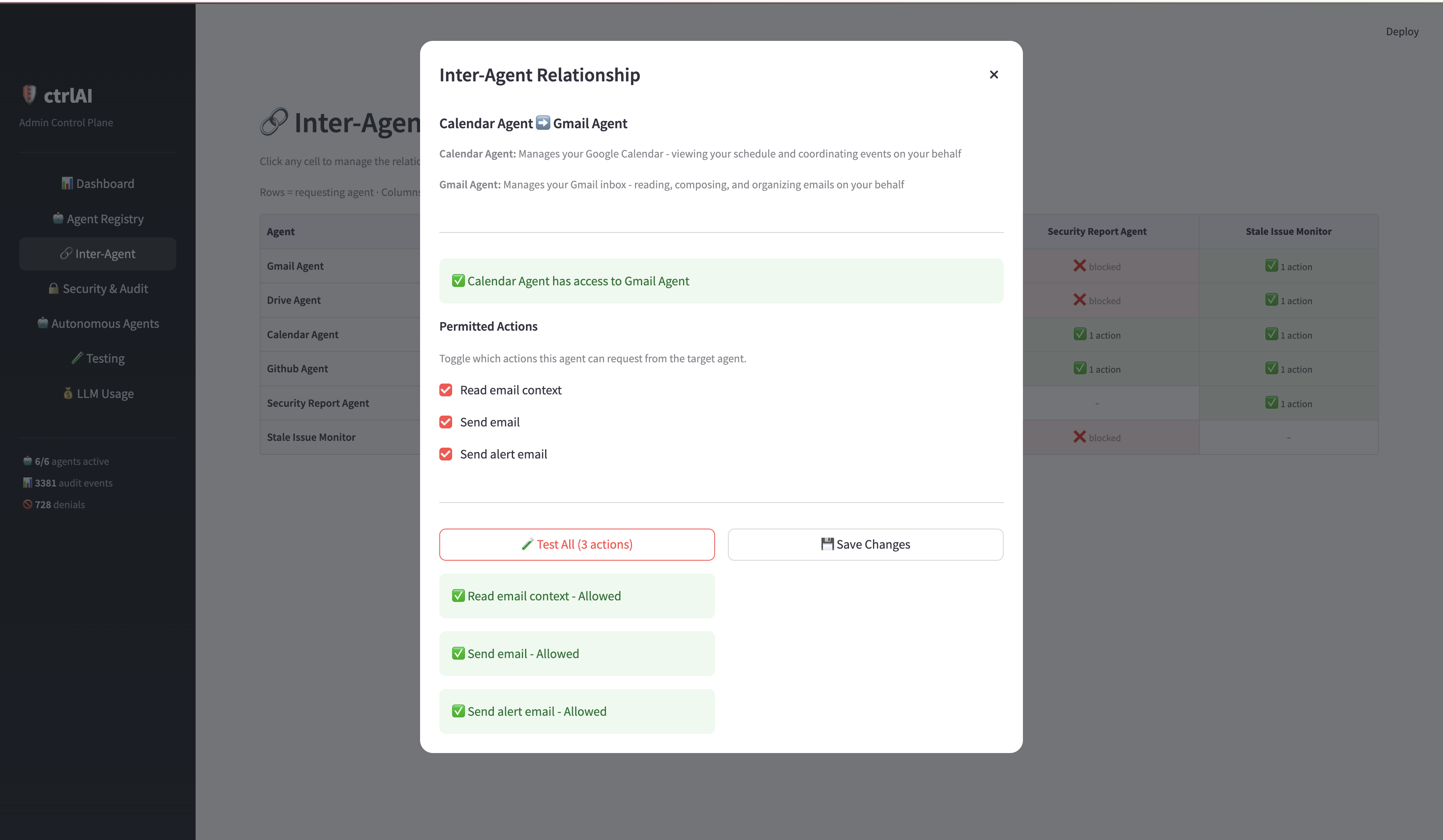Click the Save Changes button
This screenshot has height=840, width=1443.
(865, 544)
